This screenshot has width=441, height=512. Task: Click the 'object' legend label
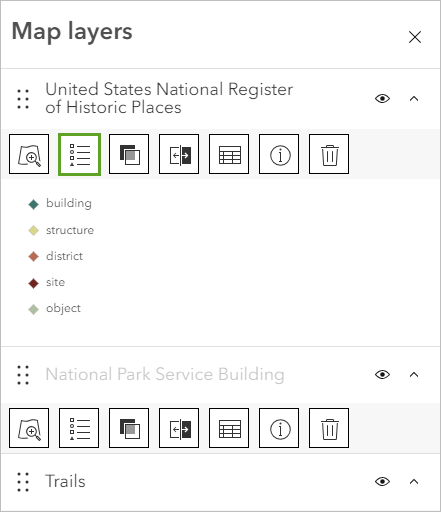click(x=63, y=309)
